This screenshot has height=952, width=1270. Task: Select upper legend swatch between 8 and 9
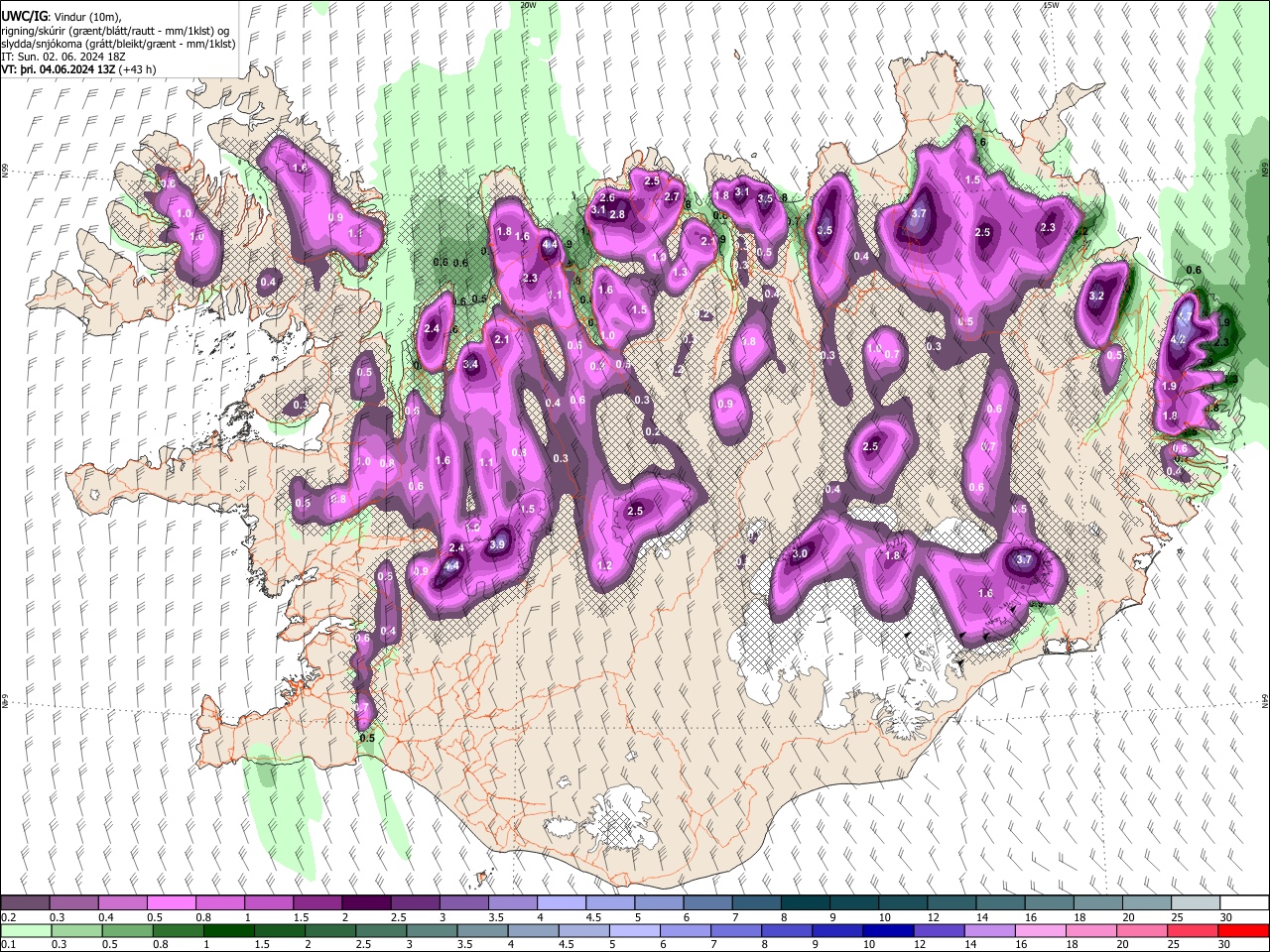(x=805, y=902)
